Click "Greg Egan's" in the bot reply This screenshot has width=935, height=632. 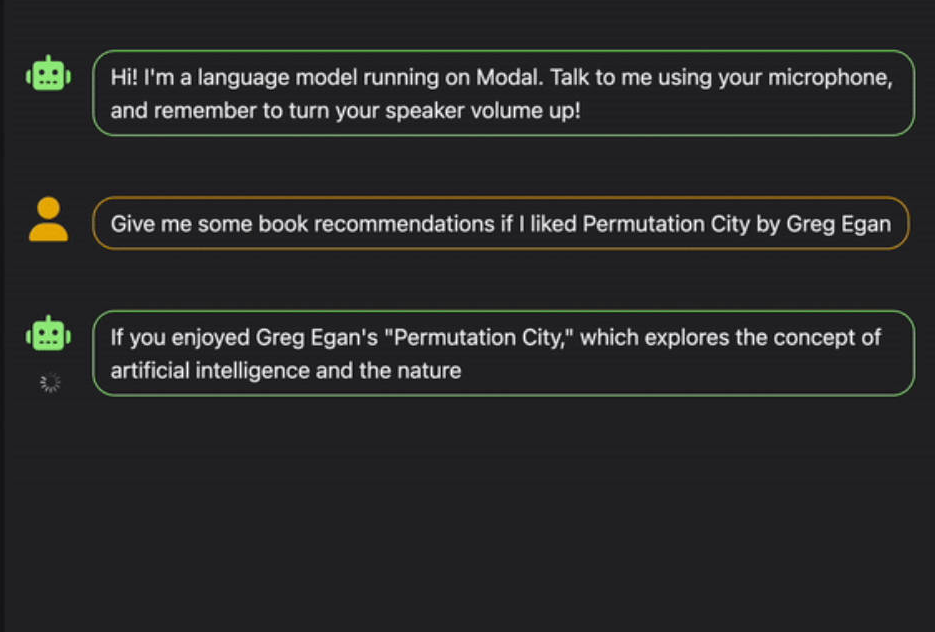317,337
